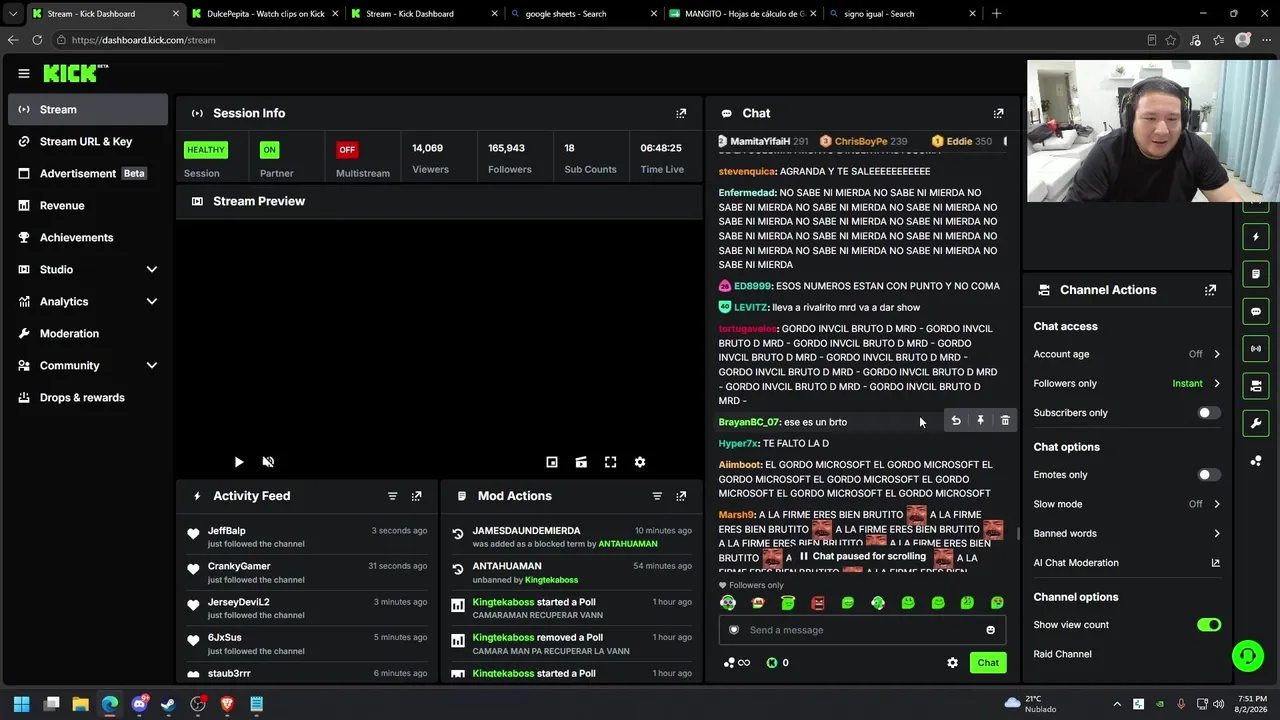1280x720 pixels.
Task: Switch Stream Preview to theater mode
Action: (x=581, y=462)
